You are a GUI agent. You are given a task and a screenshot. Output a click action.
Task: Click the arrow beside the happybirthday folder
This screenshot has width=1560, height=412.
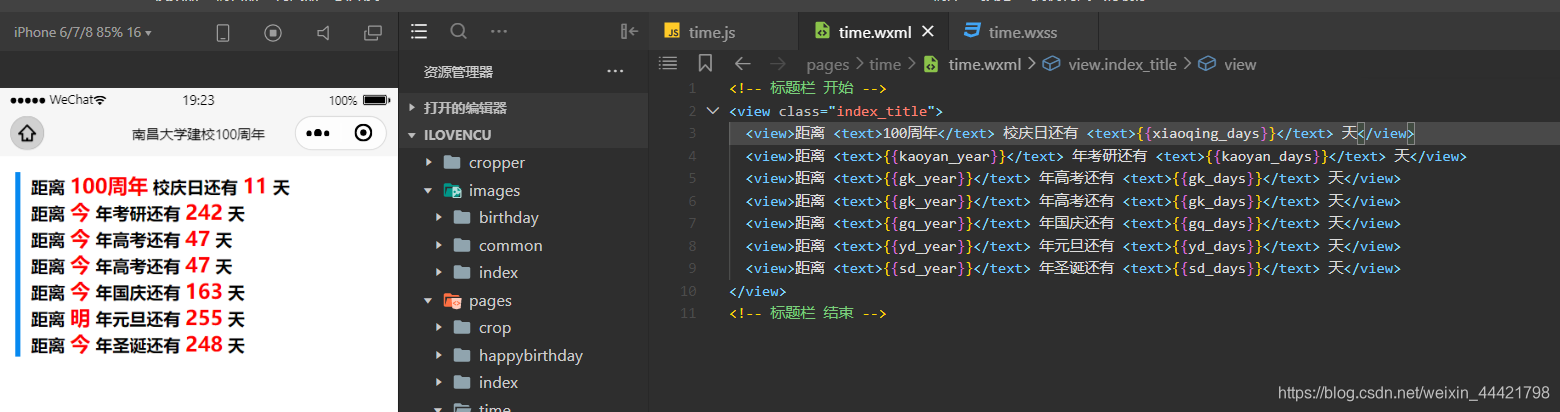(439, 355)
